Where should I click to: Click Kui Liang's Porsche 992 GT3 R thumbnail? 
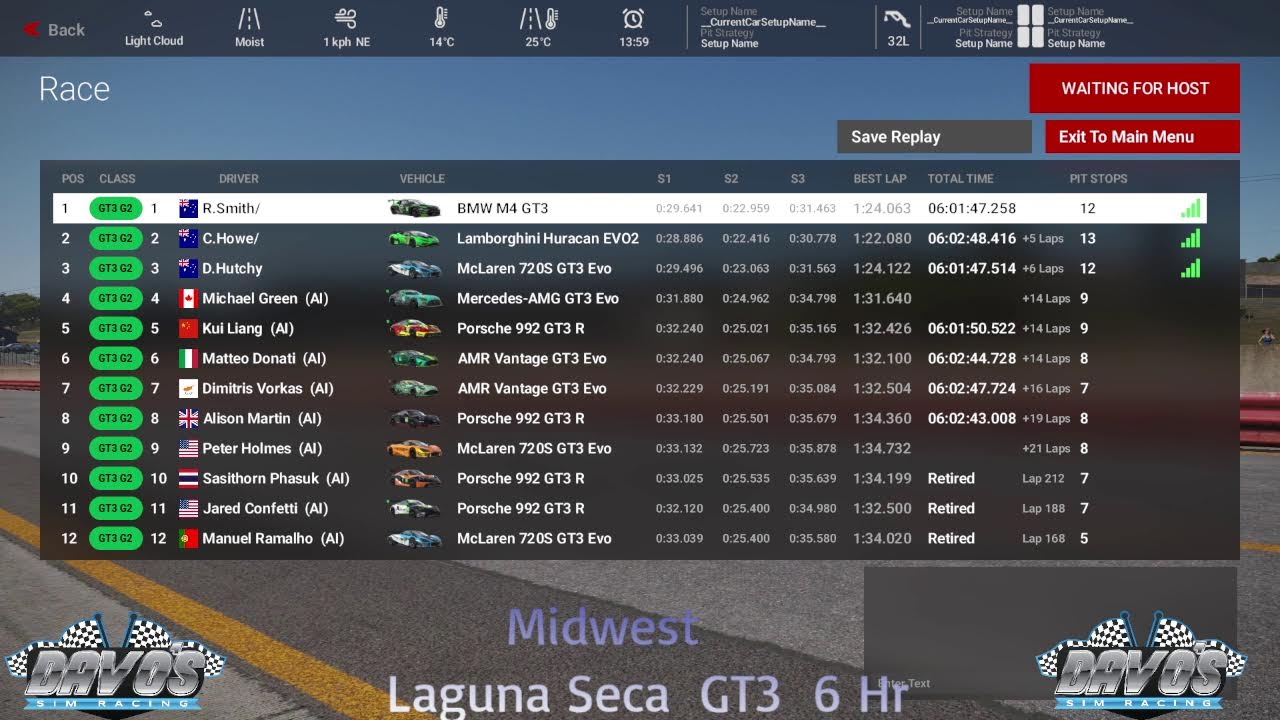pos(414,328)
